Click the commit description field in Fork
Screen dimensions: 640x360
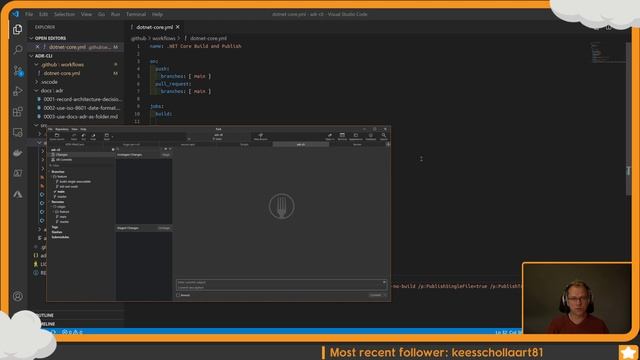pyautogui.click(x=281, y=288)
